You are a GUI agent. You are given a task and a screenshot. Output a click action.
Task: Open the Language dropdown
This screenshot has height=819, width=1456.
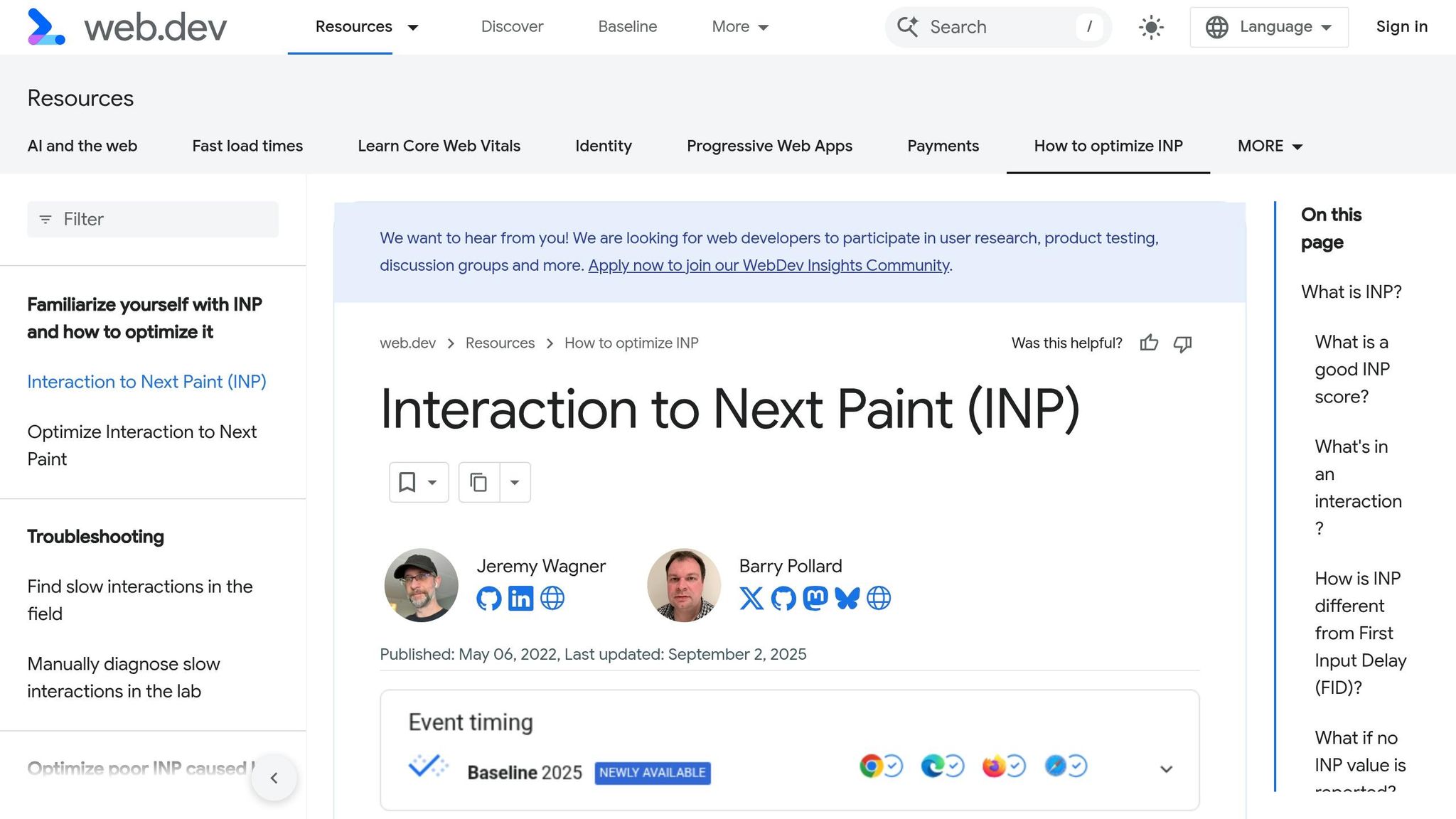[1269, 27]
